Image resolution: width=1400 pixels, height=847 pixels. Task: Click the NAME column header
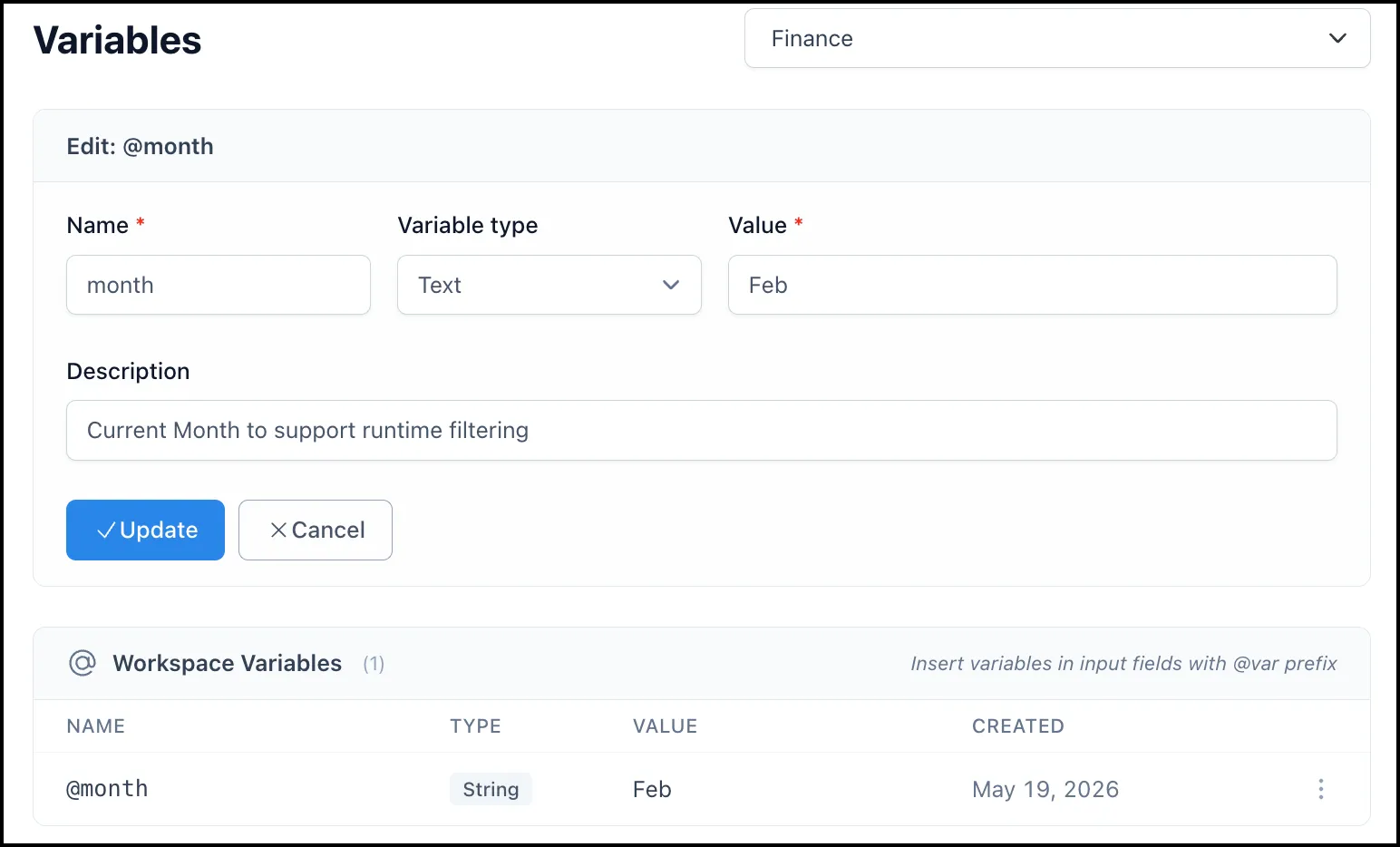pos(96,726)
